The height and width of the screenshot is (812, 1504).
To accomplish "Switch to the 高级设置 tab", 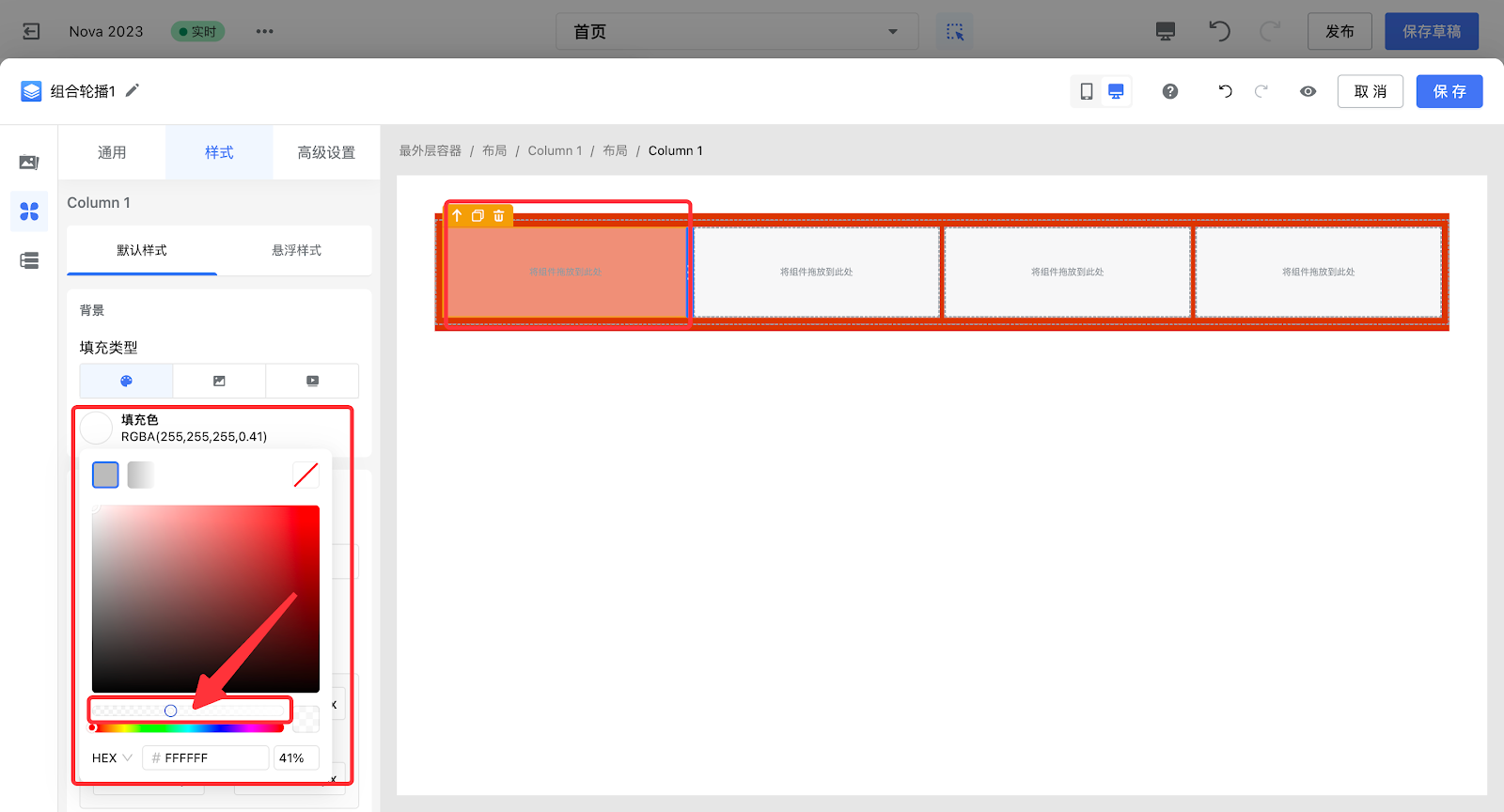I will (x=326, y=152).
